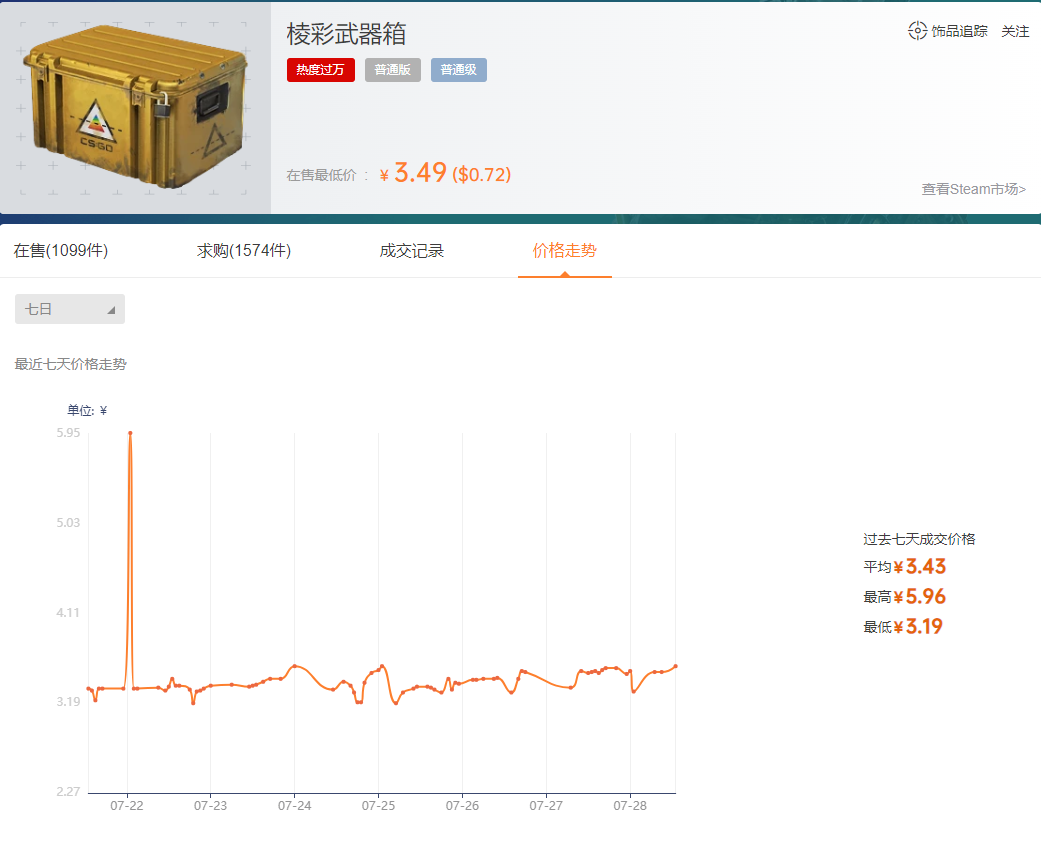Click the 普通版 version badge
Screen dimensions: 1041x846
tap(392, 70)
